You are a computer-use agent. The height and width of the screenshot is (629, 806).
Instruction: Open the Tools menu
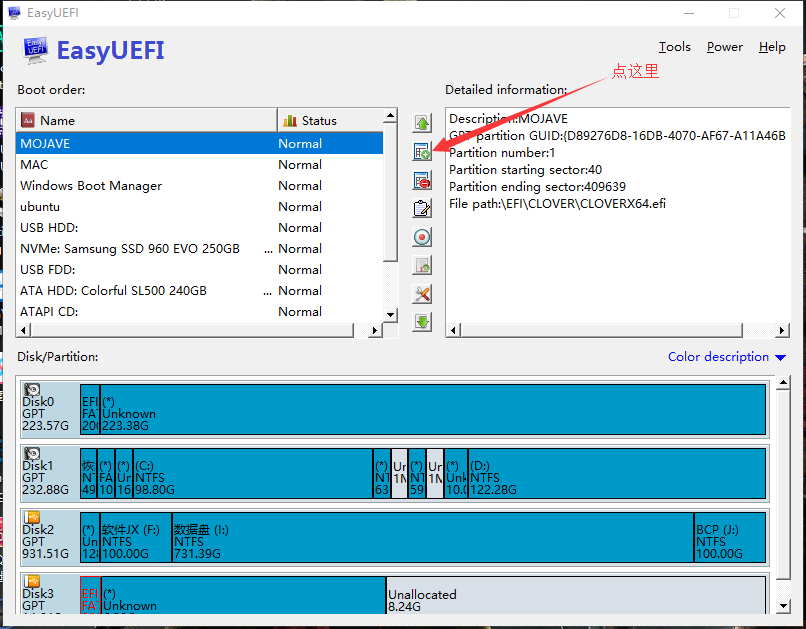coord(674,47)
